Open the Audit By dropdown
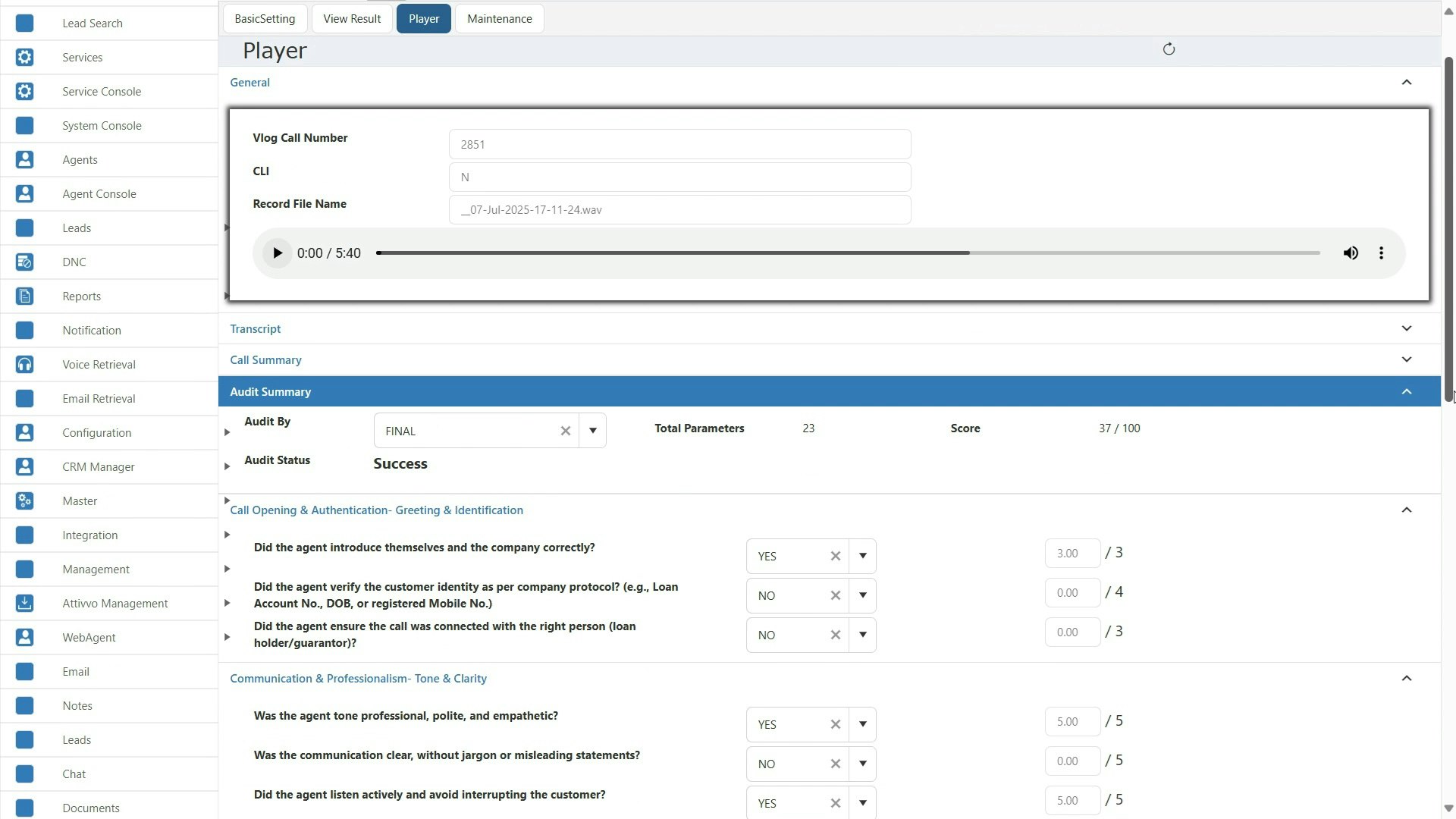The width and height of the screenshot is (1456, 819). (x=593, y=430)
